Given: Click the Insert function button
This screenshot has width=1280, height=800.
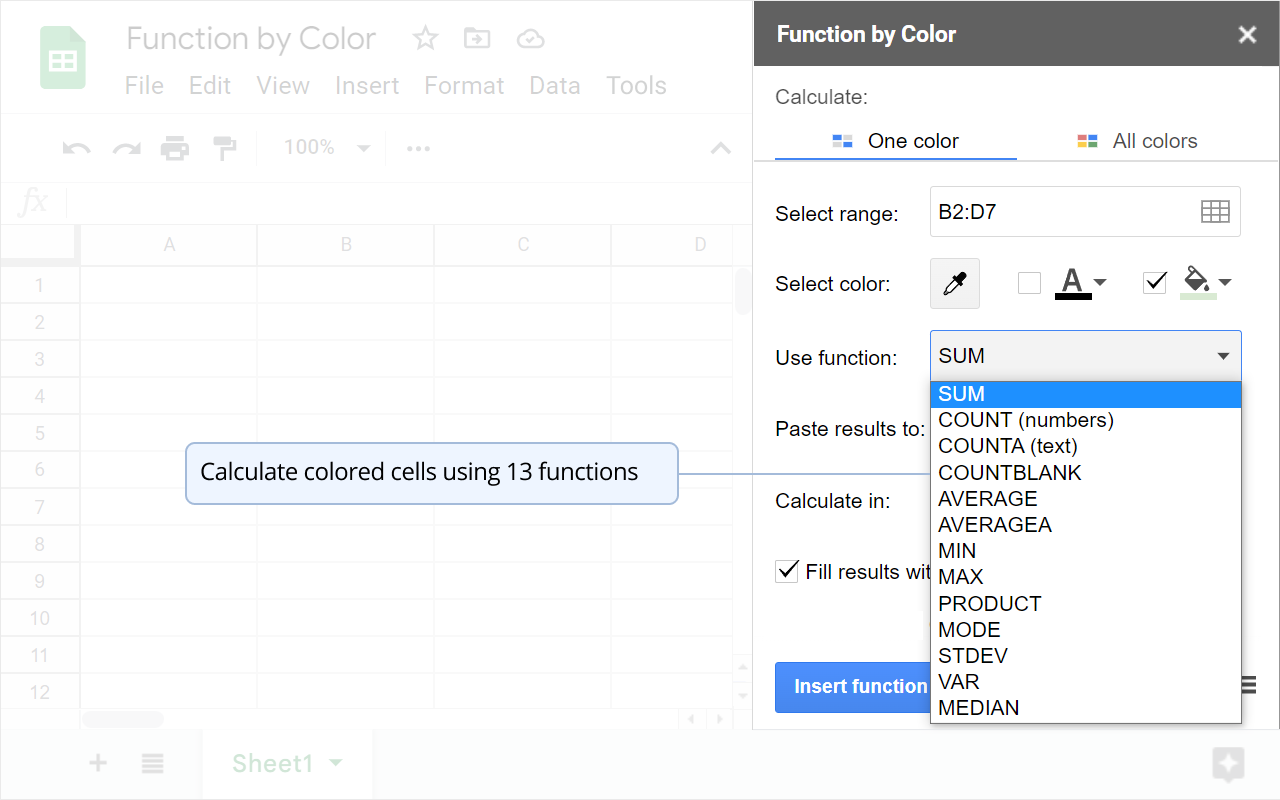Looking at the screenshot, I should [855, 686].
